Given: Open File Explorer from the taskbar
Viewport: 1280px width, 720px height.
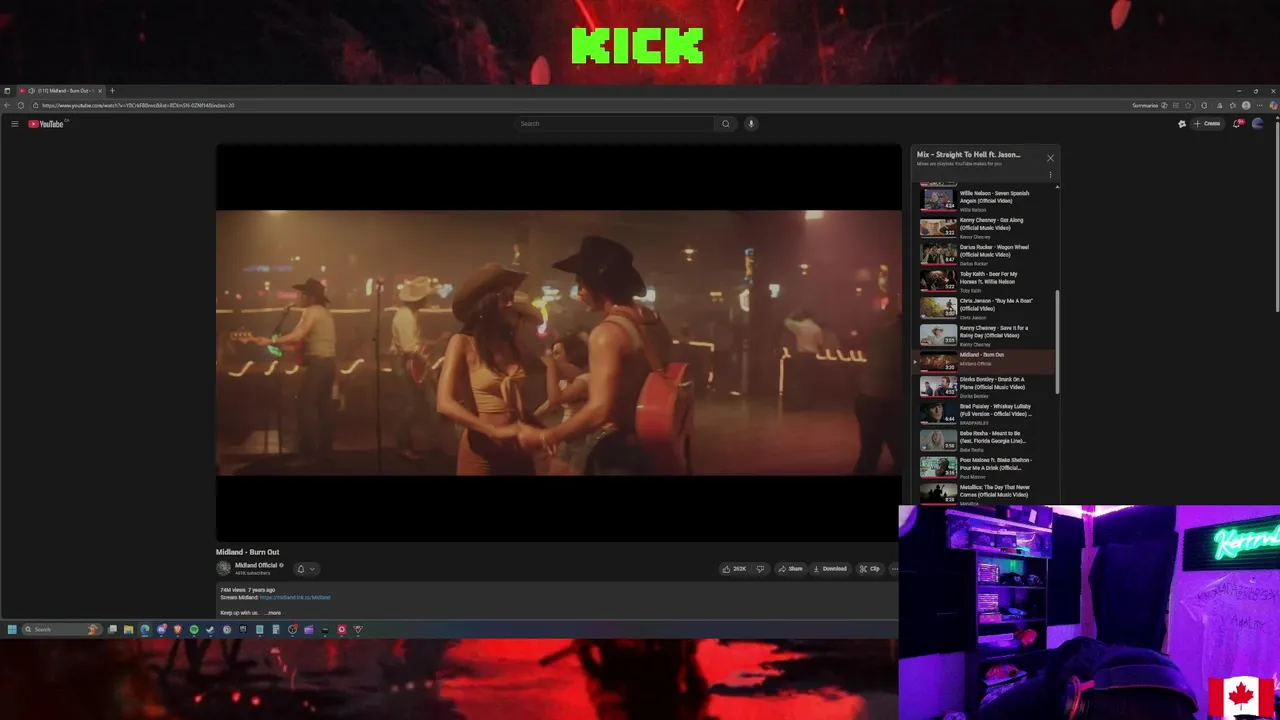Looking at the screenshot, I should tap(128, 630).
